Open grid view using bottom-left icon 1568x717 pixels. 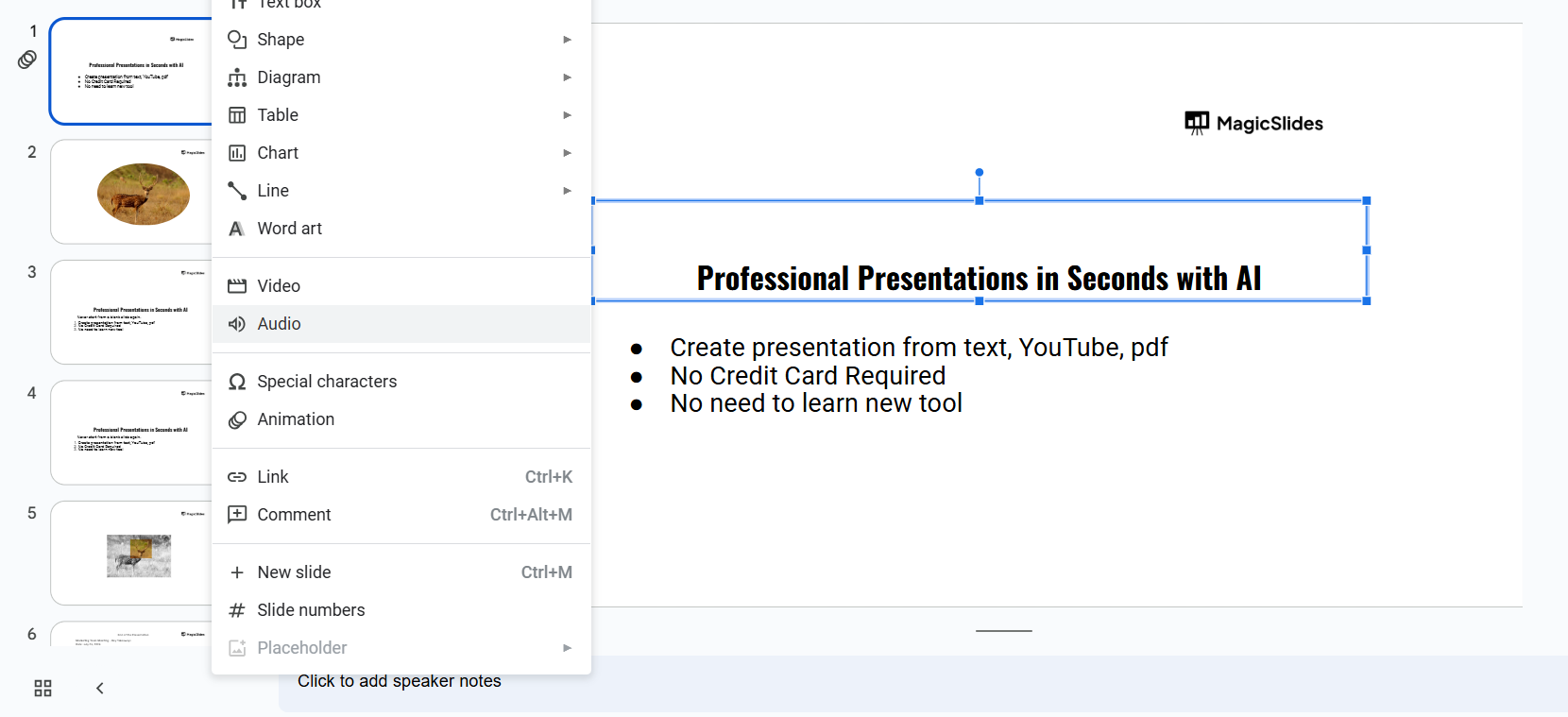43,688
